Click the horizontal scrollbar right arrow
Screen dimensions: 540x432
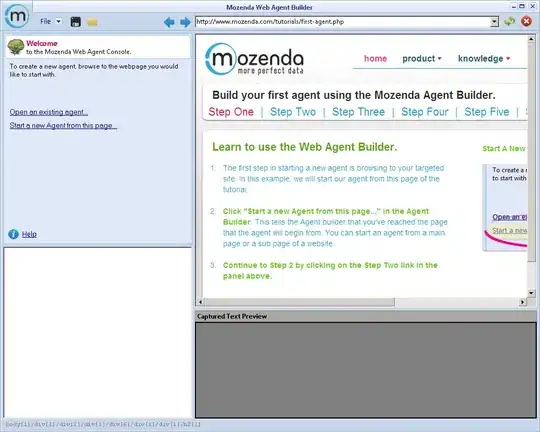click(x=523, y=302)
